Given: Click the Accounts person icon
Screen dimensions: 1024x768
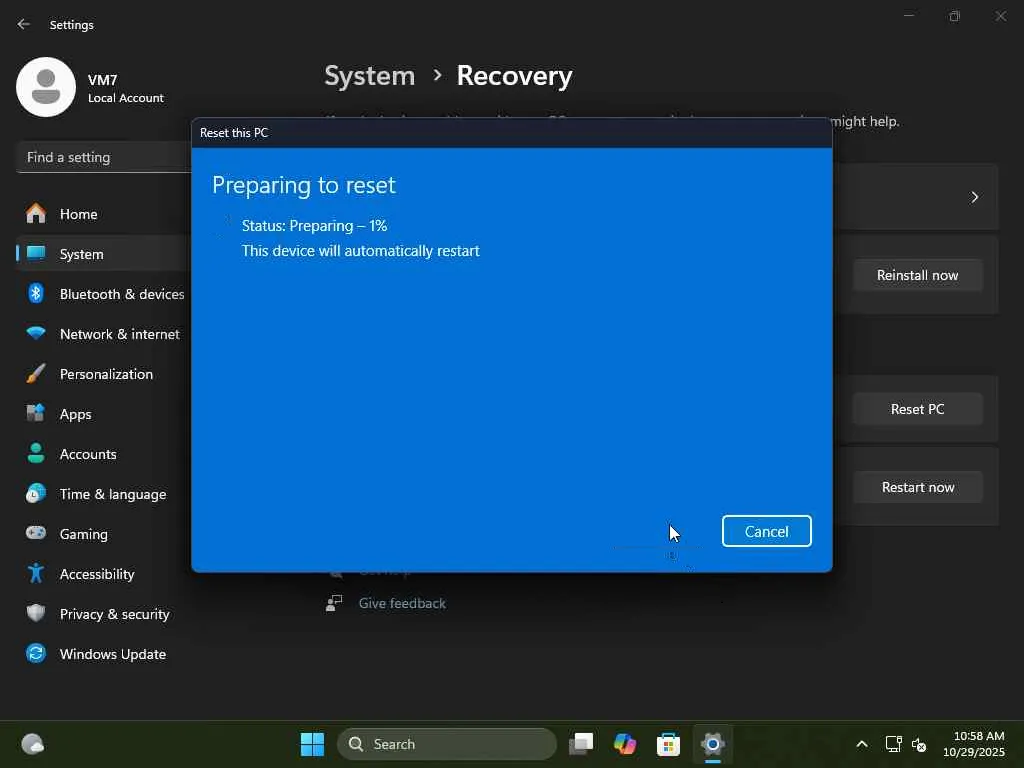Looking at the screenshot, I should click(36, 453).
